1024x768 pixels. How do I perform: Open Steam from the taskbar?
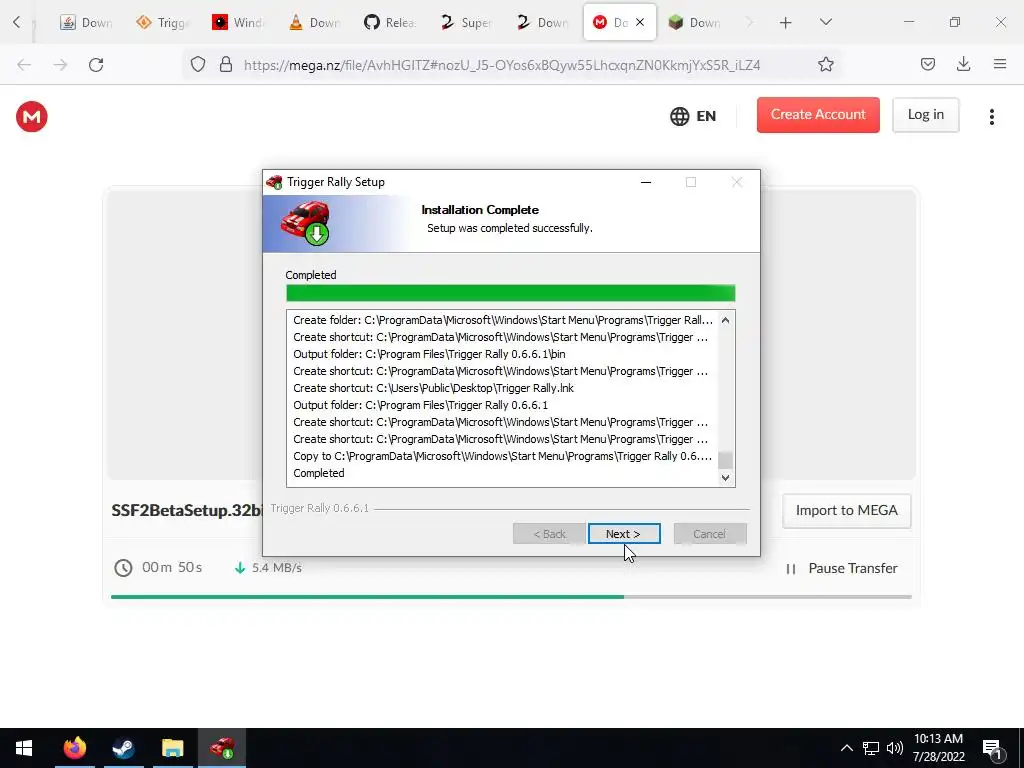(x=123, y=748)
